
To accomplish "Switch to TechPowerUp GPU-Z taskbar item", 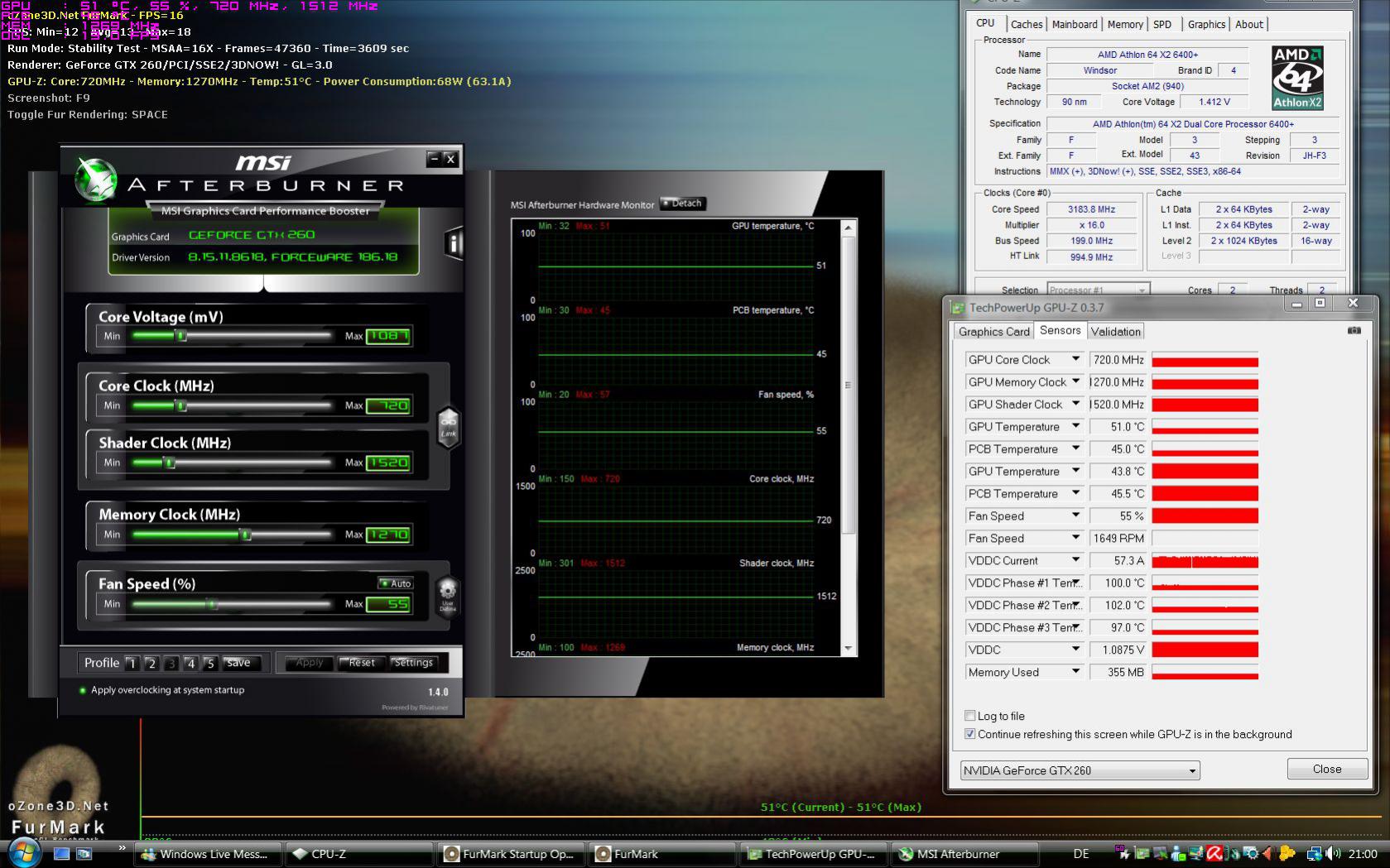I will pos(813,854).
